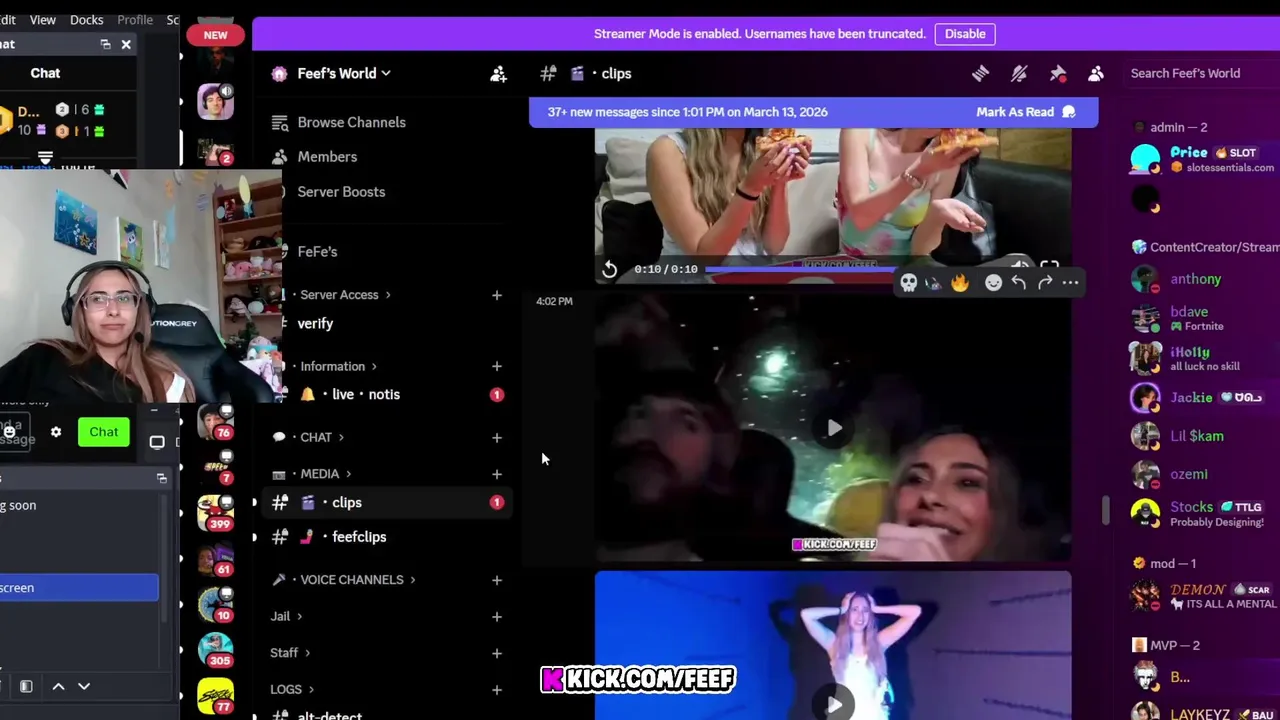The height and width of the screenshot is (720, 1280).
Task: Expand the Staff category
Action: pos(290,653)
